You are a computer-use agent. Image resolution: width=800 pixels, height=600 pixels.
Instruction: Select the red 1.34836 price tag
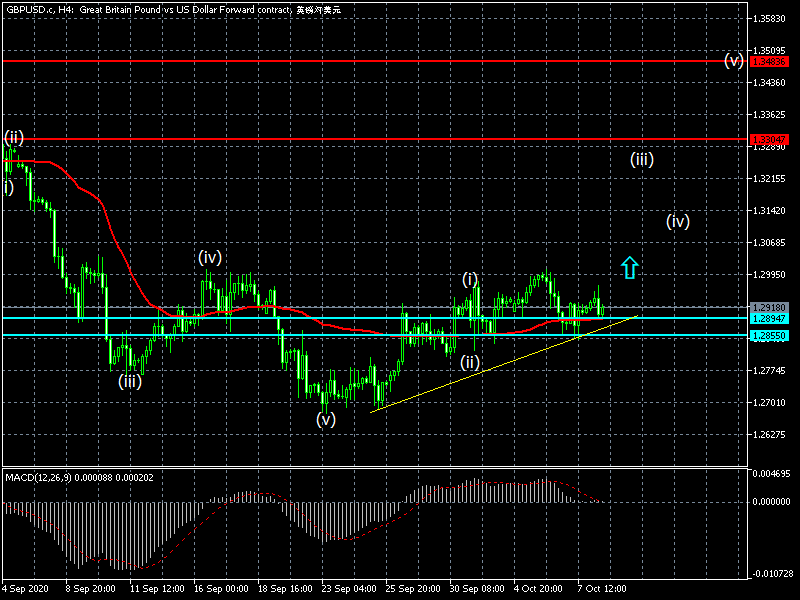tap(769, 61)
